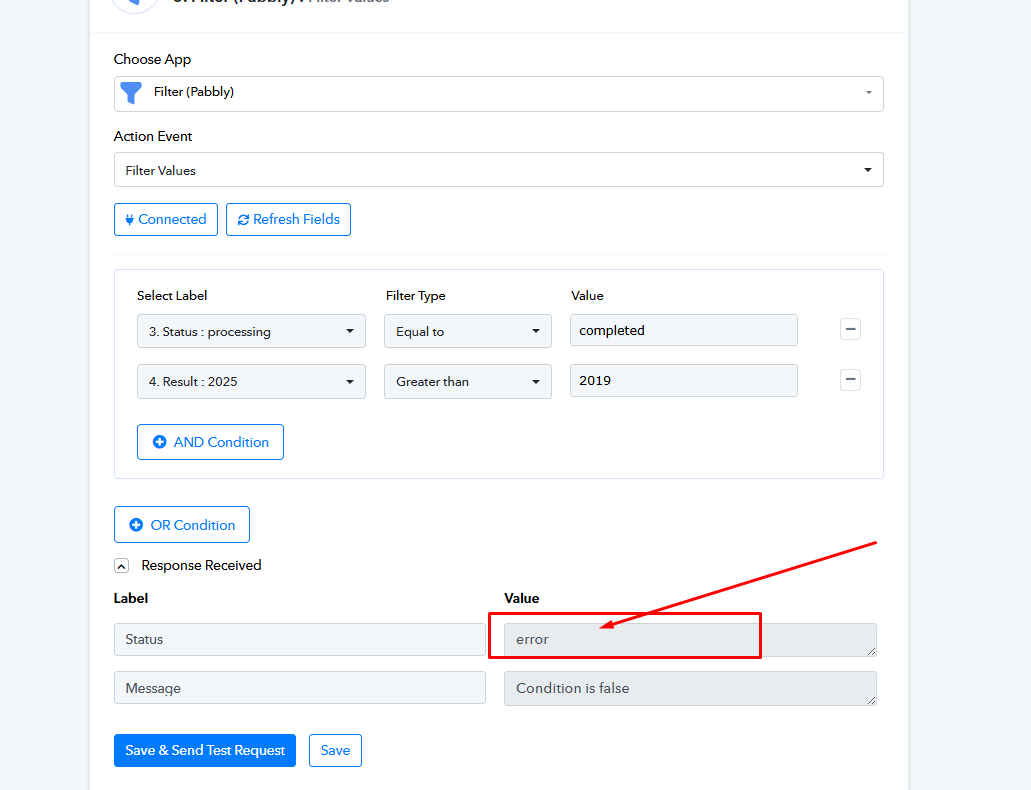1031x790 pixels.
Task: Click the 'Select Label' column header text
Action: pos(172,296)
